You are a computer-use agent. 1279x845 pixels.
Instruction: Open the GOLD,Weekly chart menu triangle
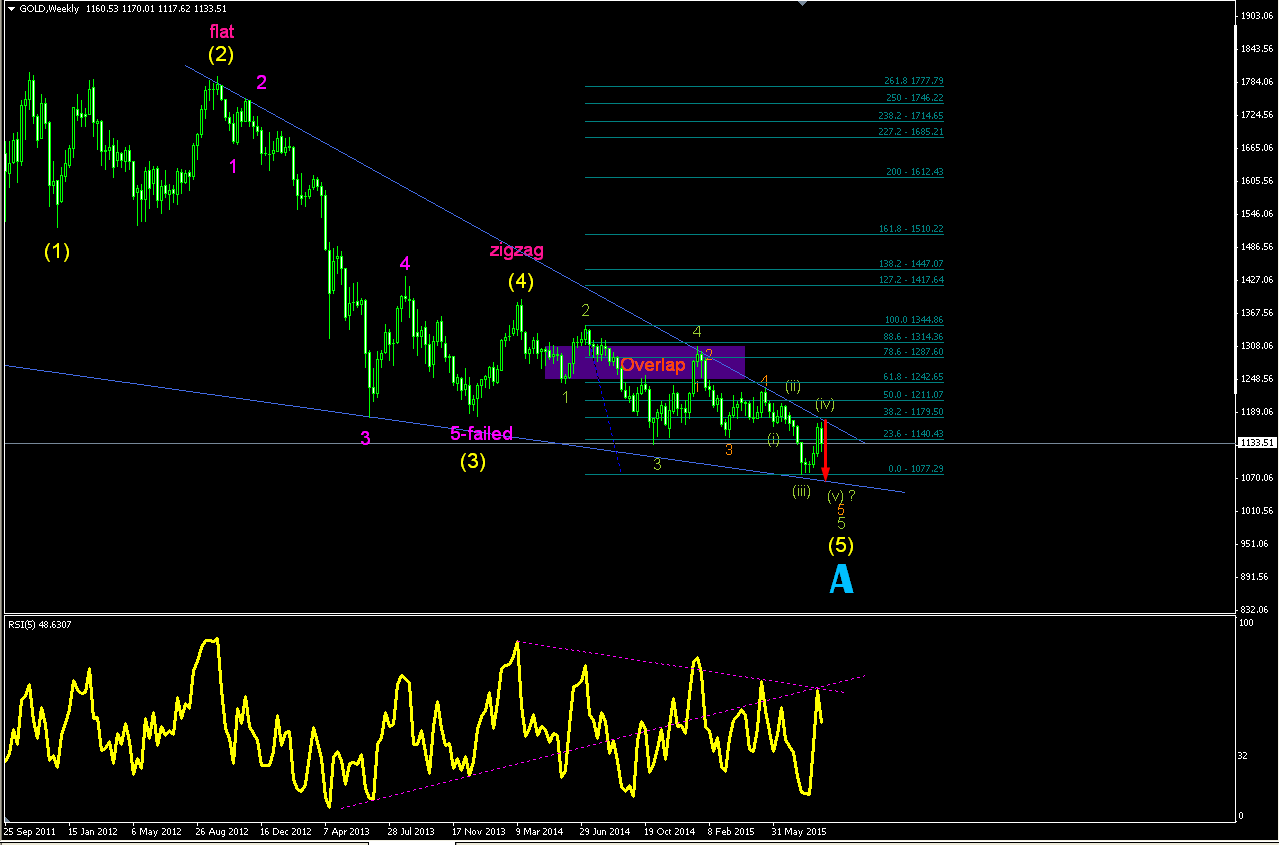coord(11,9)
